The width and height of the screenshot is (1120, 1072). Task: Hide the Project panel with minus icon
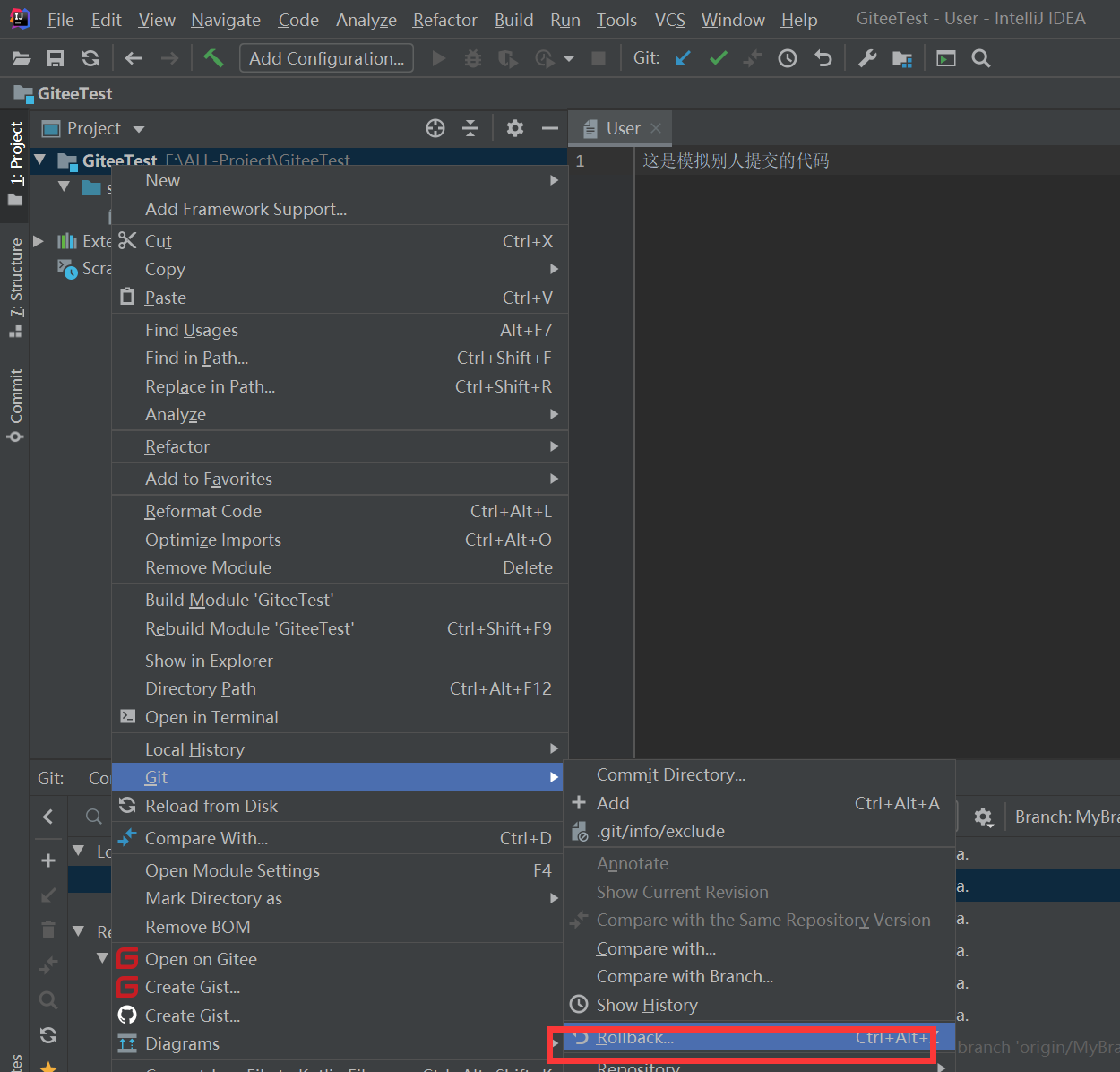click(x=550, y=128)
